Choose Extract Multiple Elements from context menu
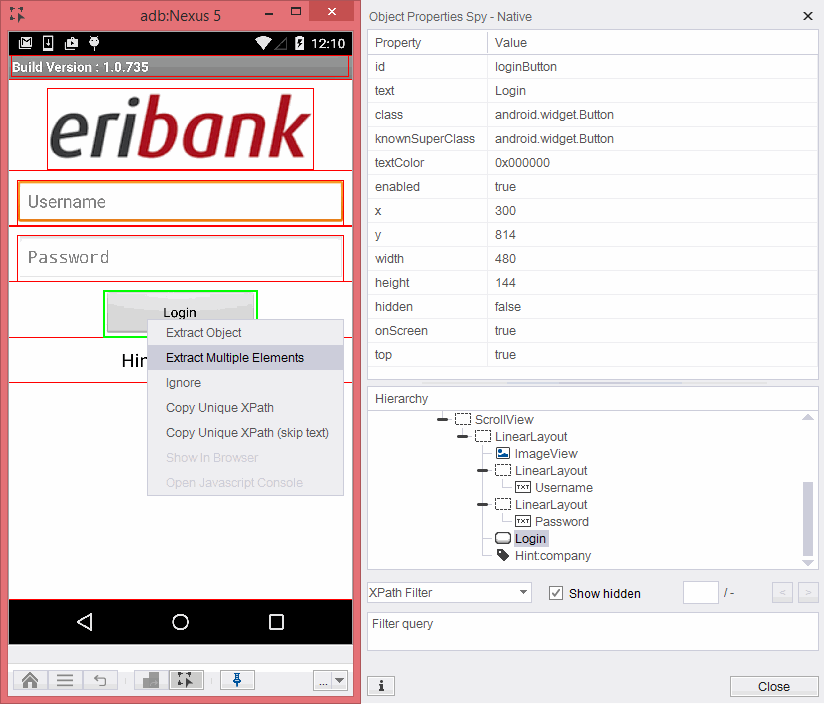The width and height of the screenshot is (824, 704). pyautogui.click(x=235, y=358)
